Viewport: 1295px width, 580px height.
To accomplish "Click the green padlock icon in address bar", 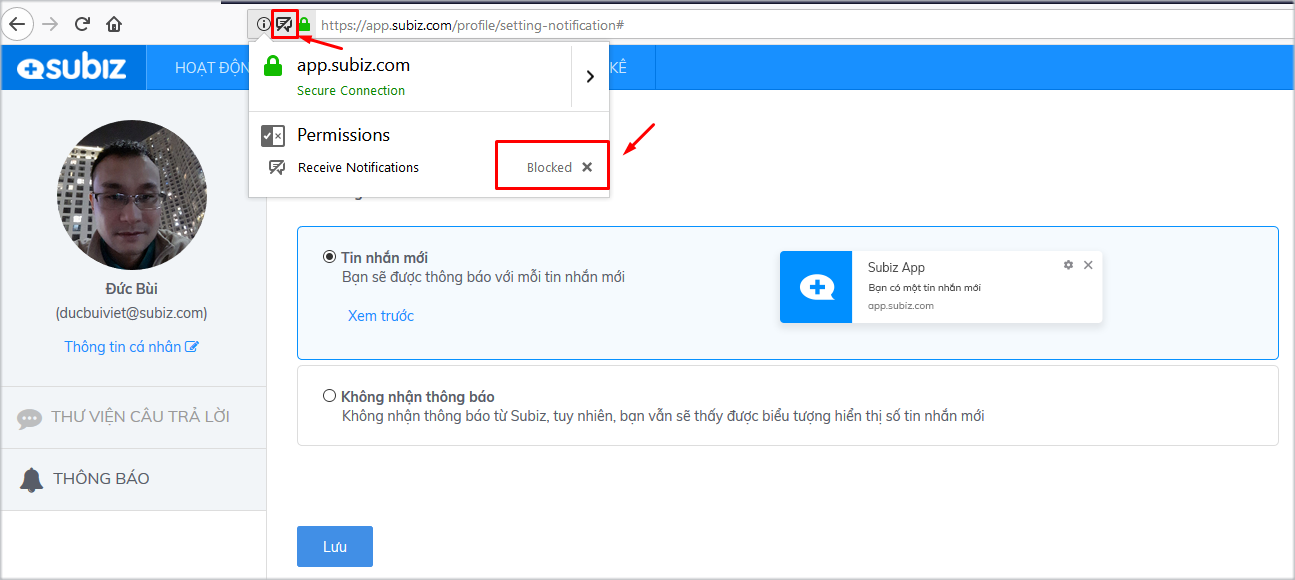I will (305, 24).
